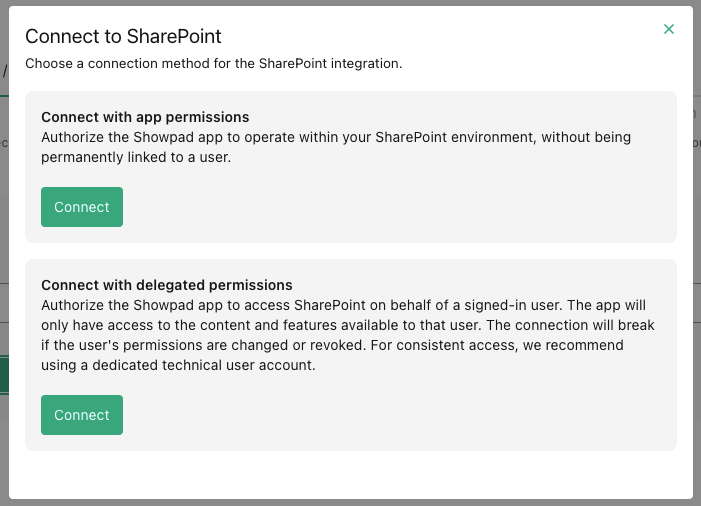Click the dimmed overlay above the dialog

click(x=350, y=2)
